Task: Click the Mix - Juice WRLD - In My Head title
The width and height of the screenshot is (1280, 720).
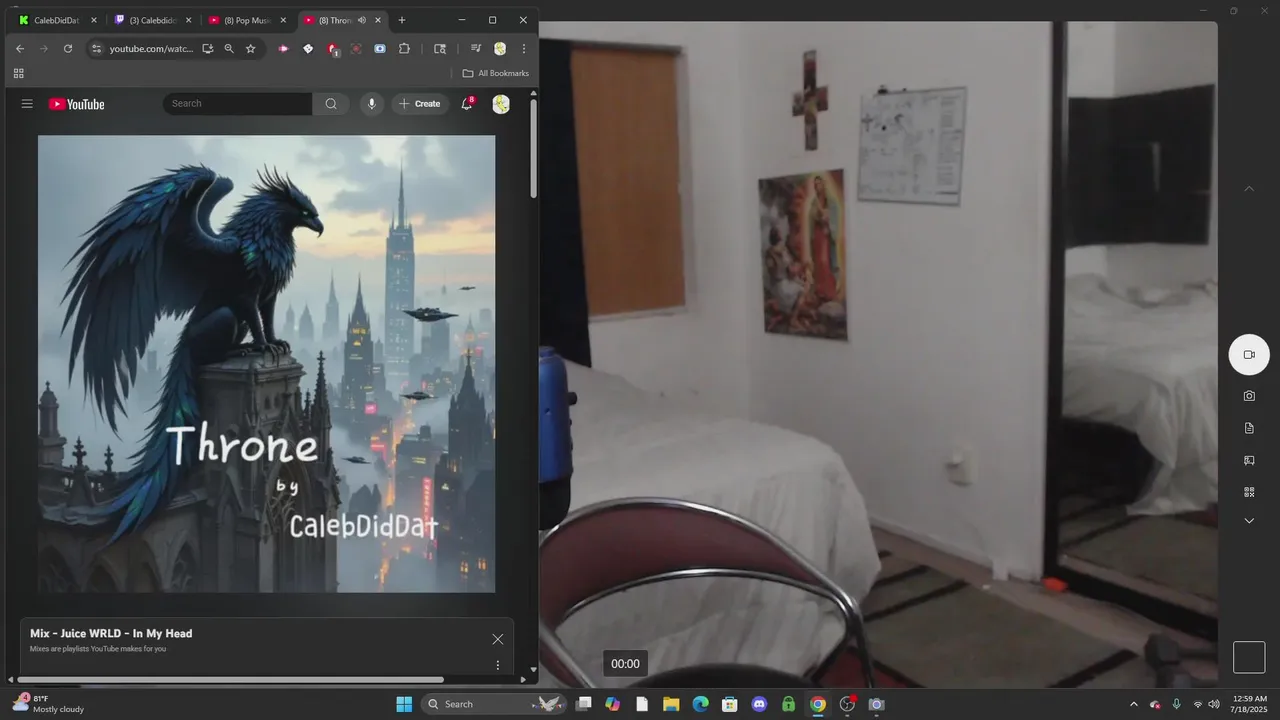Action: click(x=111, y=633)
